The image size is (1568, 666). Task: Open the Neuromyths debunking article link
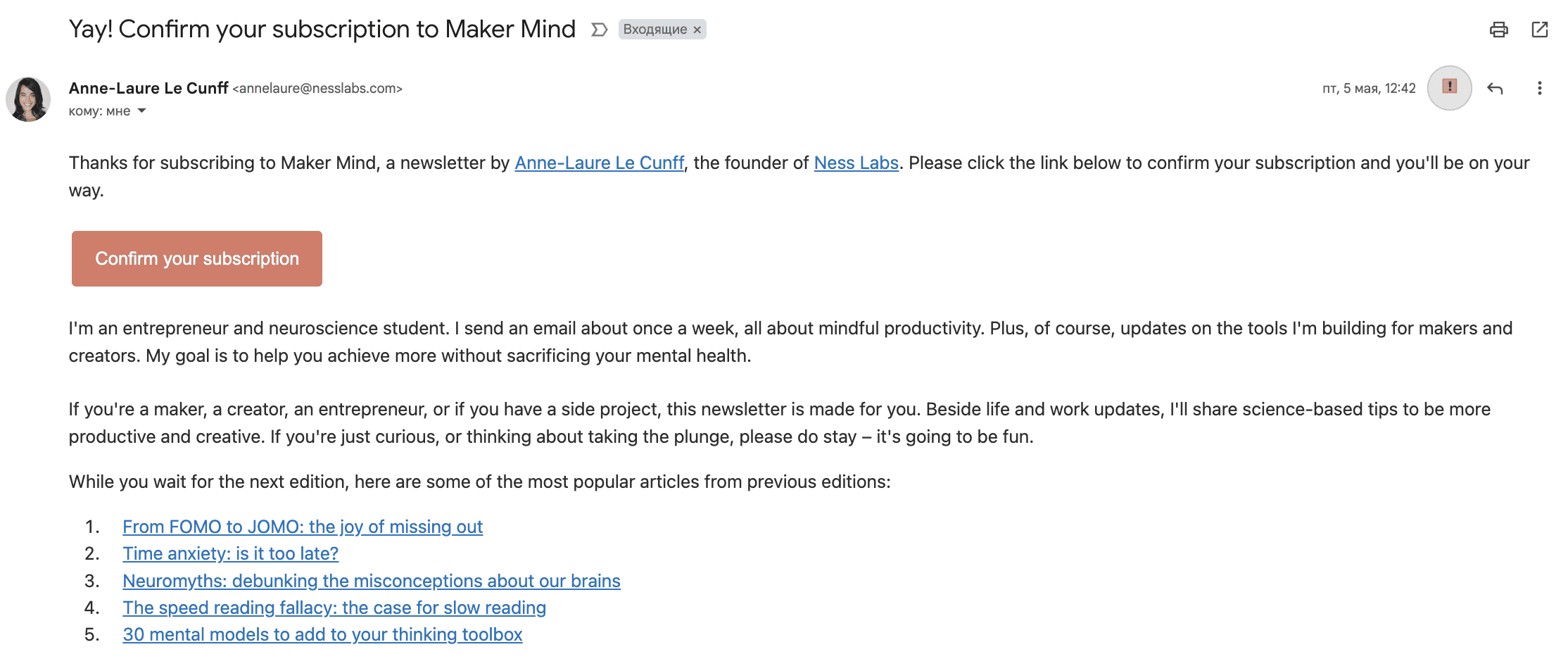pos(371,582)
